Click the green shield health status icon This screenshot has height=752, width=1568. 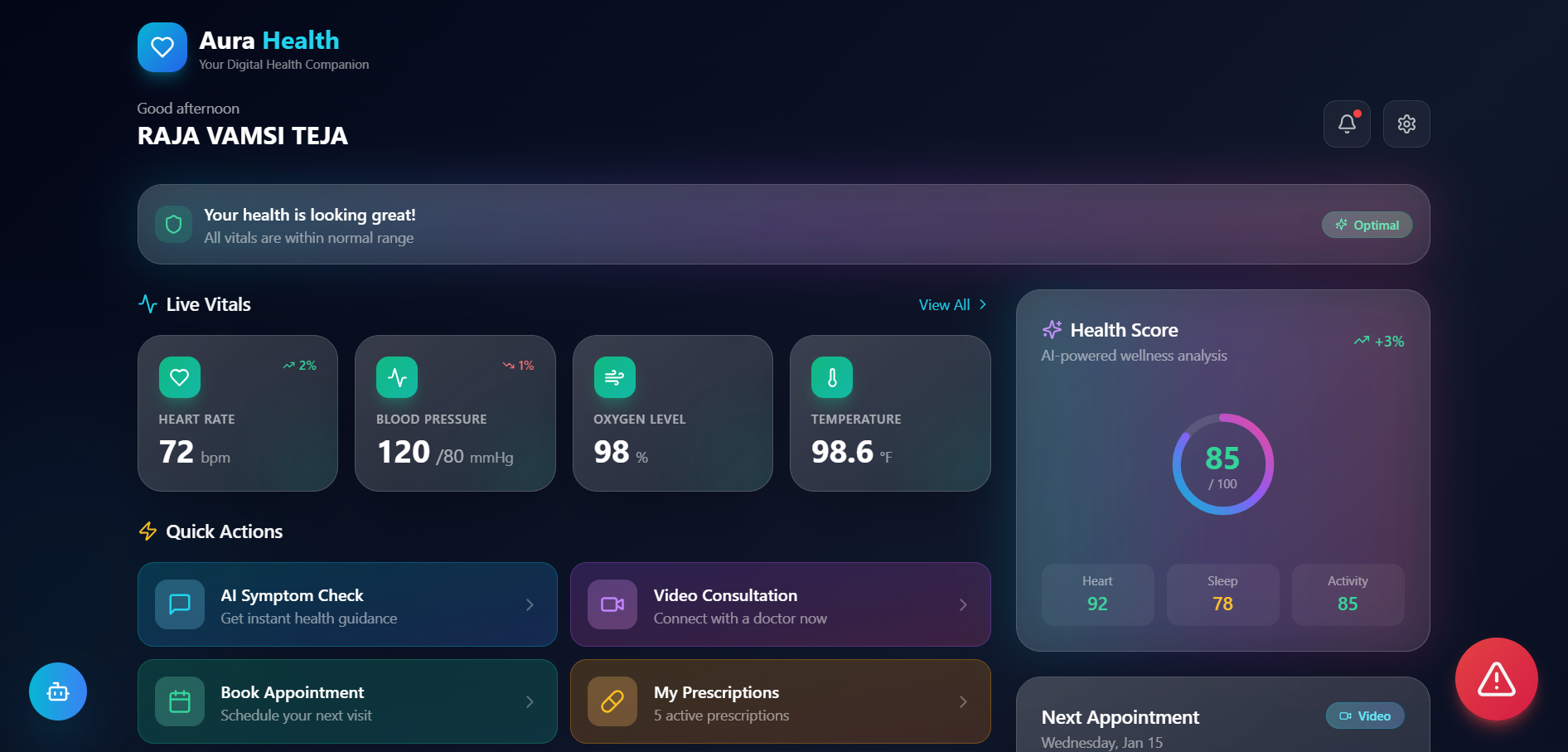pyautogui.click(x=174, y=225)
